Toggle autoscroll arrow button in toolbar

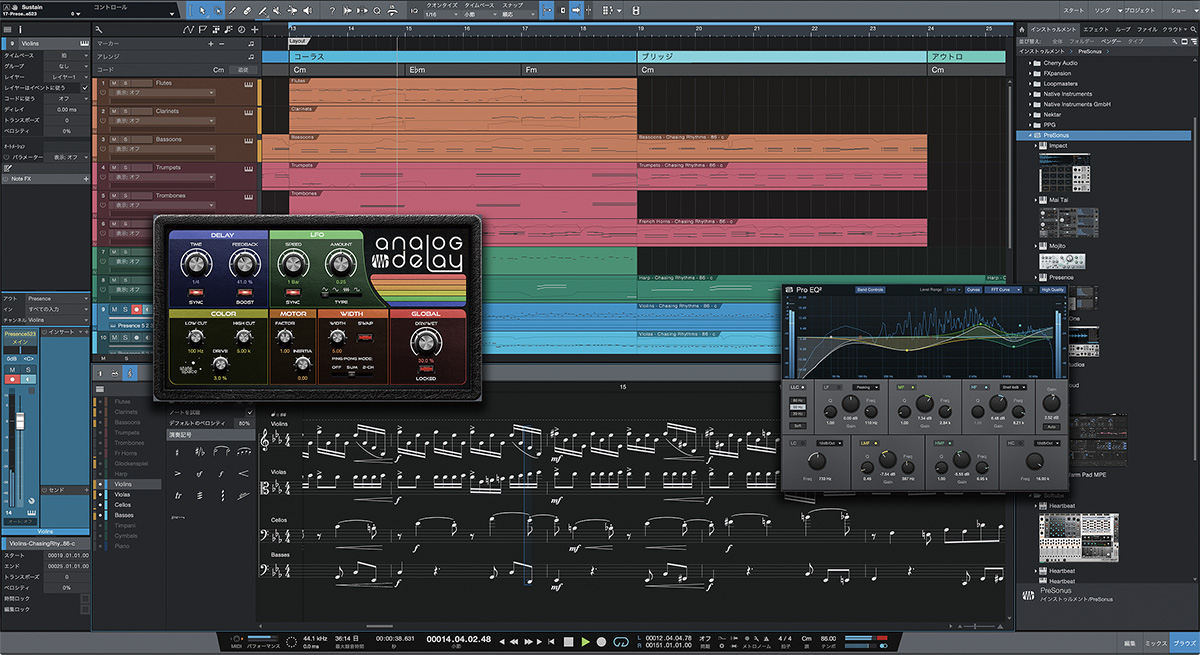coord(577,10)
